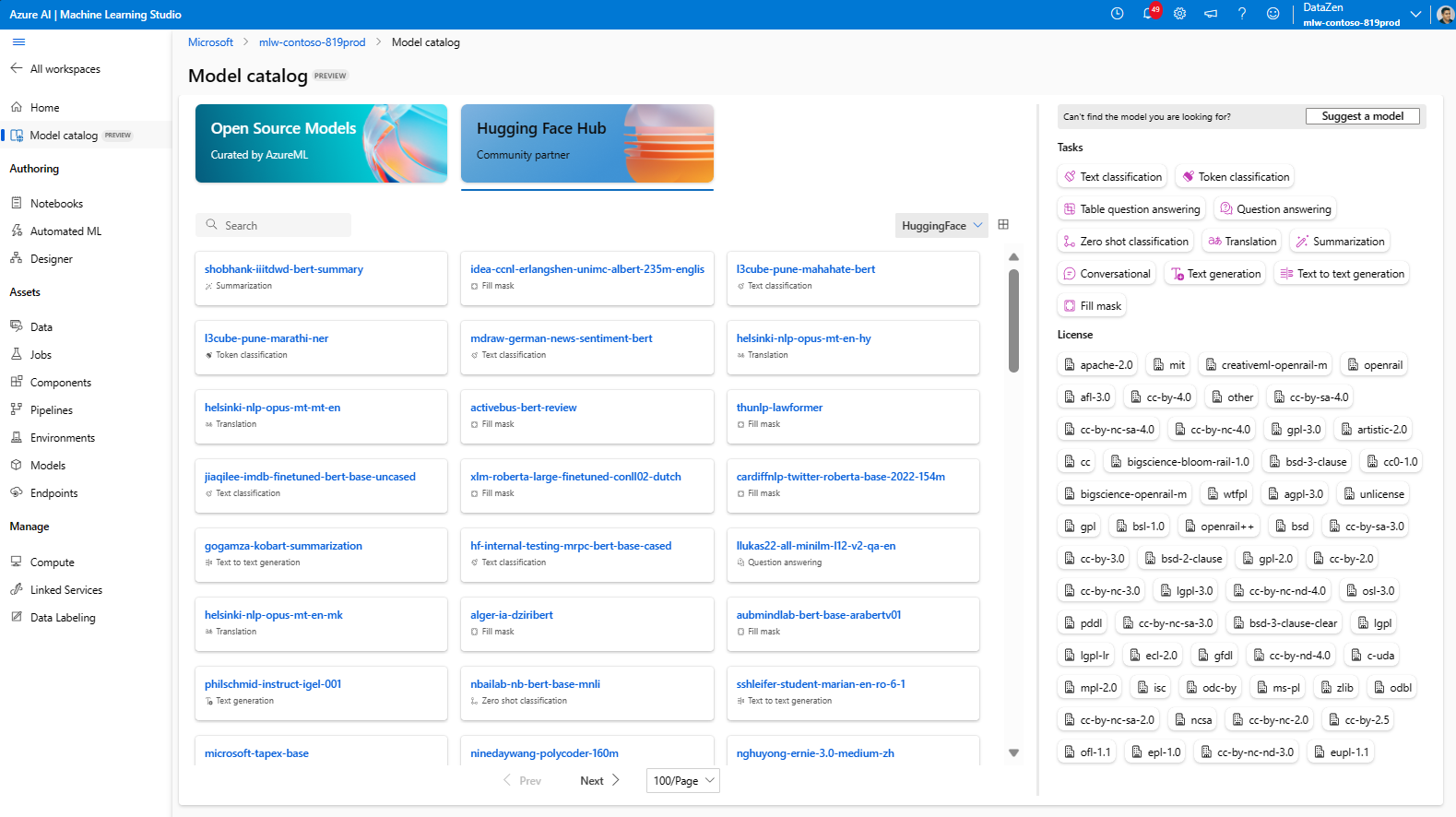
Task: Open Designer in the sidebar
Action: 51,259
